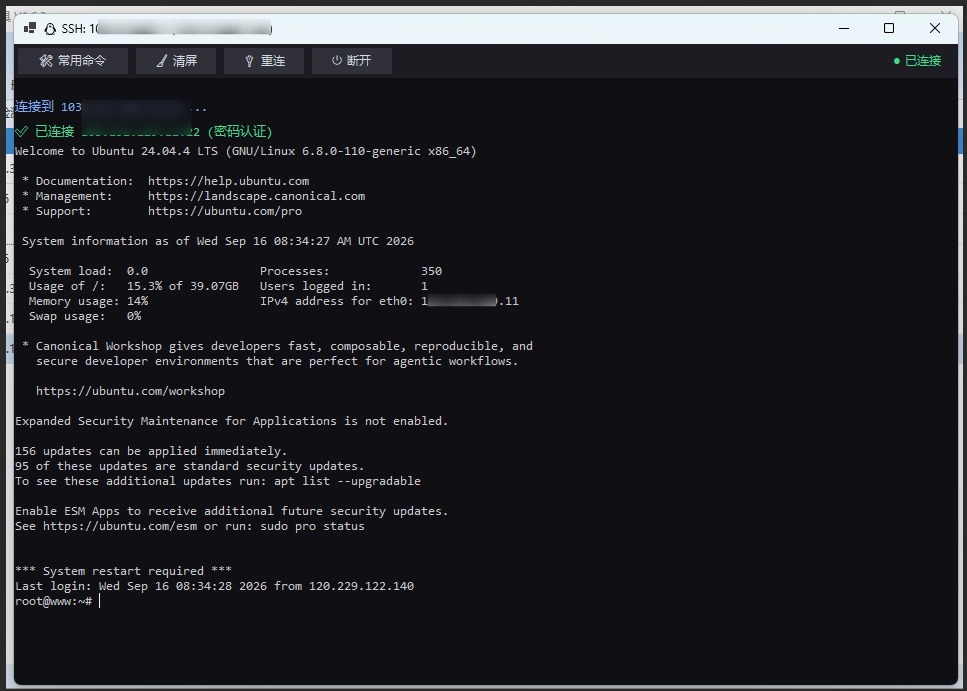Click the https://ubuntu.com/workshop URL
The image size is (967, 691).
click(x=130, y=391)
